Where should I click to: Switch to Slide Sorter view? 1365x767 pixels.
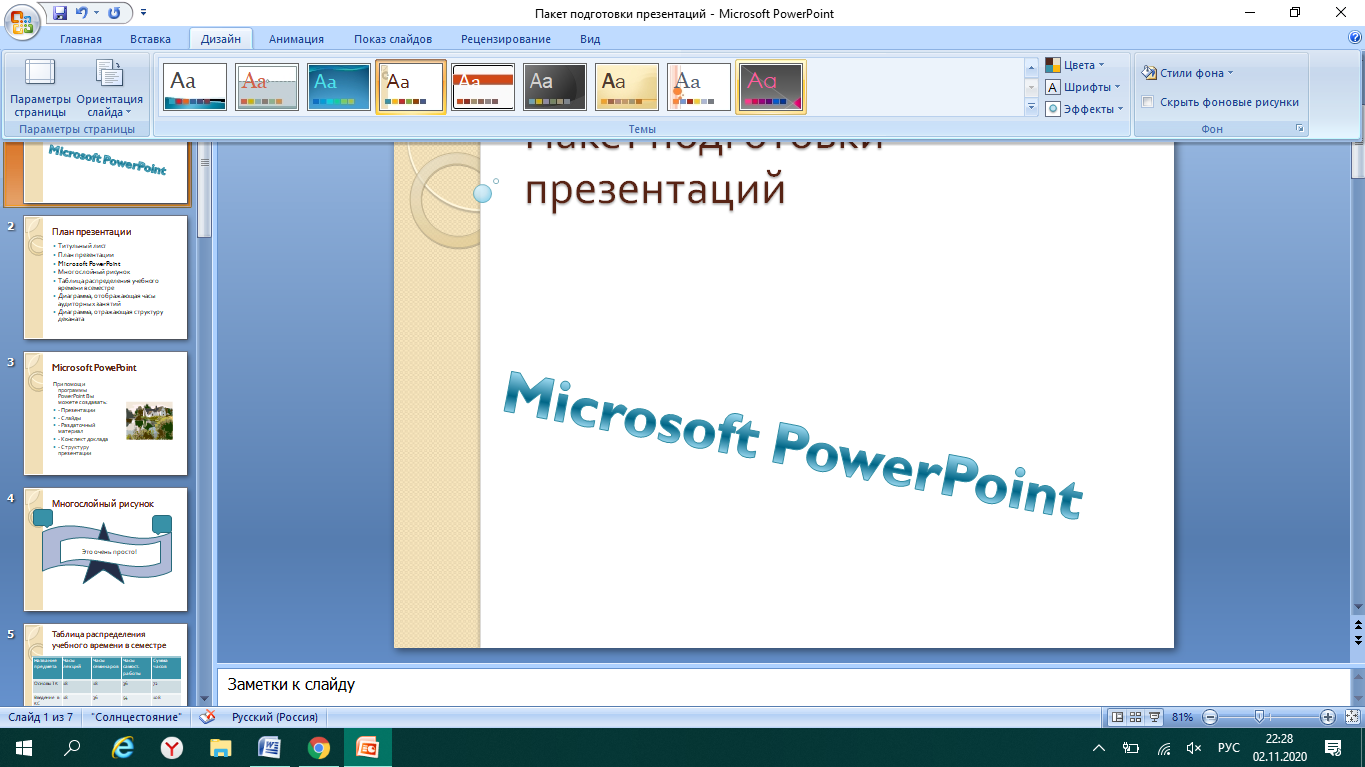[1136, 717]
